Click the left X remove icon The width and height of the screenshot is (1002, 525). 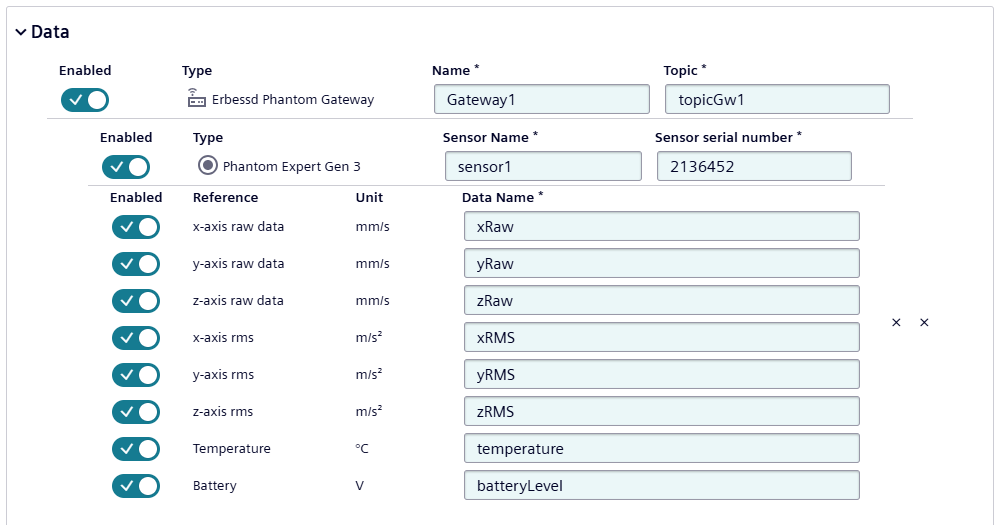coord(896,322)
